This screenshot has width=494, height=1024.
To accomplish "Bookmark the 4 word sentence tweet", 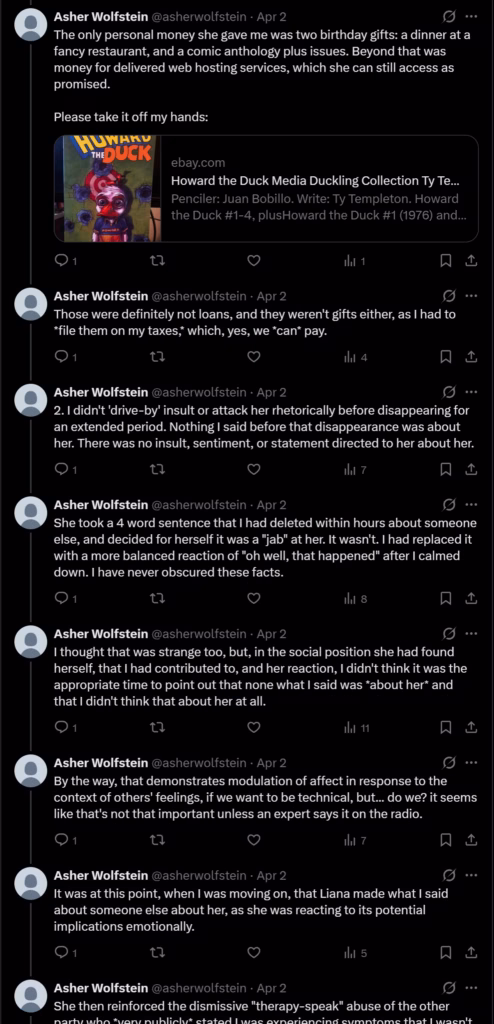I will 446,598.
